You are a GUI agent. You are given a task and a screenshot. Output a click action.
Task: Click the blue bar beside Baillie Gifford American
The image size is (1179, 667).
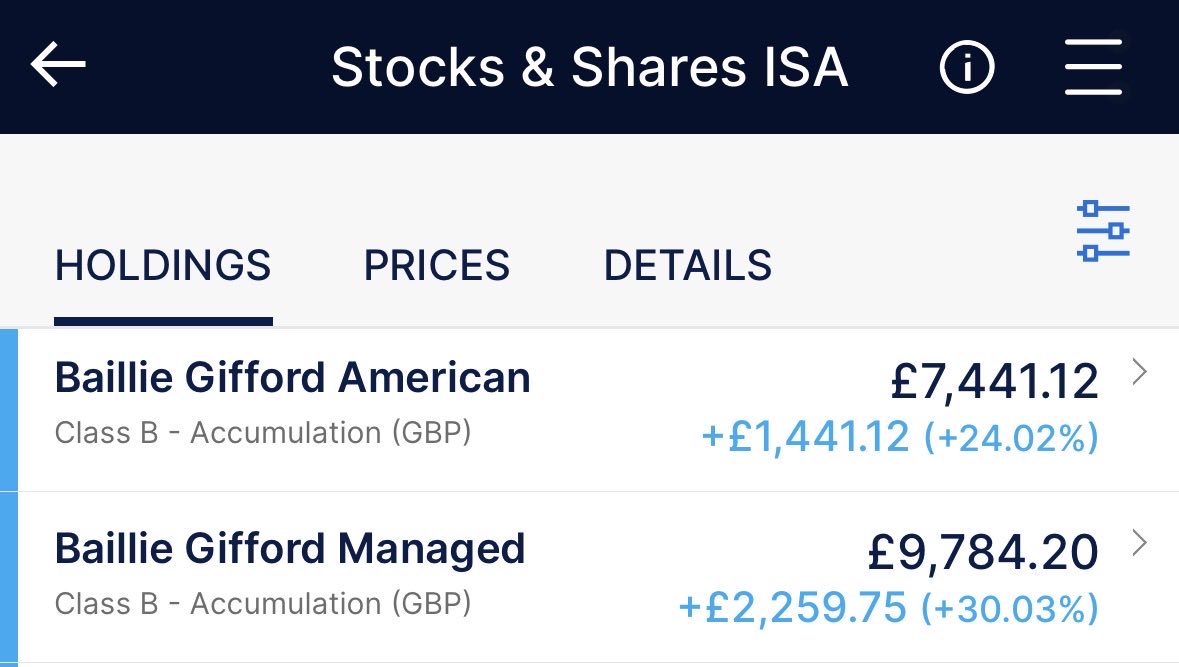(8, 410)
